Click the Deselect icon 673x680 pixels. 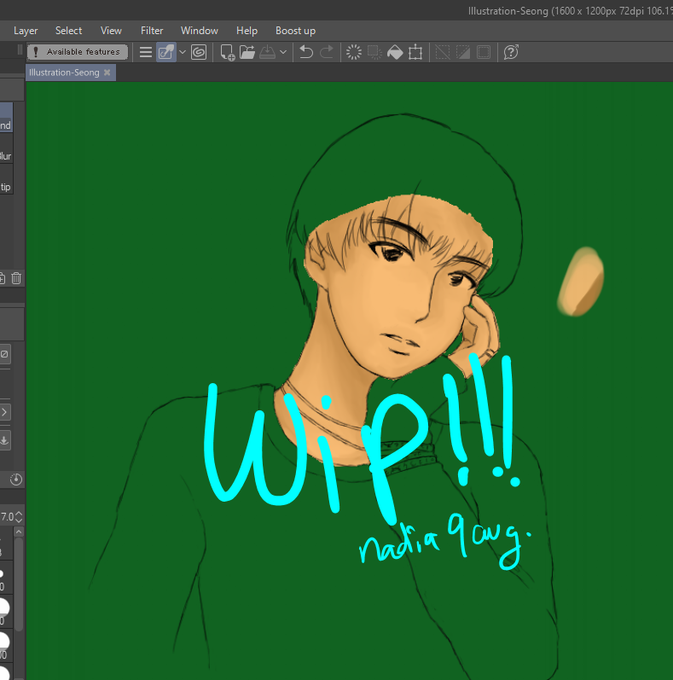(x=442, y=52)
